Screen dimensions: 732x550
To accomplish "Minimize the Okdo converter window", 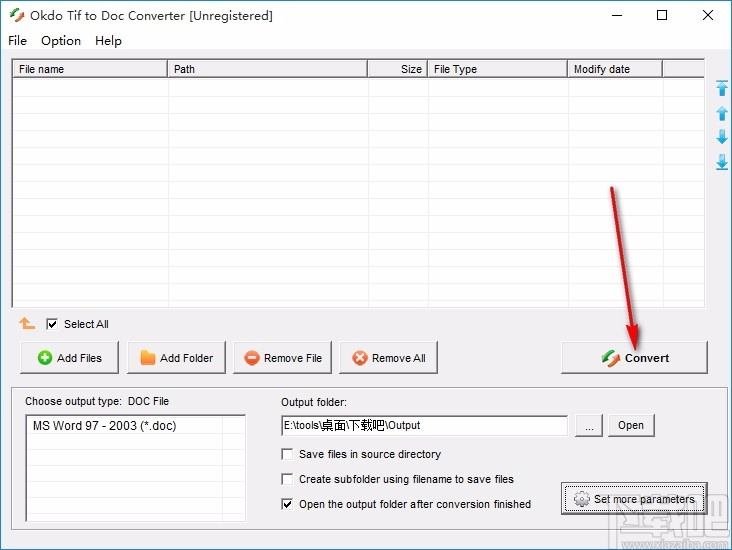I will (617, 15).
